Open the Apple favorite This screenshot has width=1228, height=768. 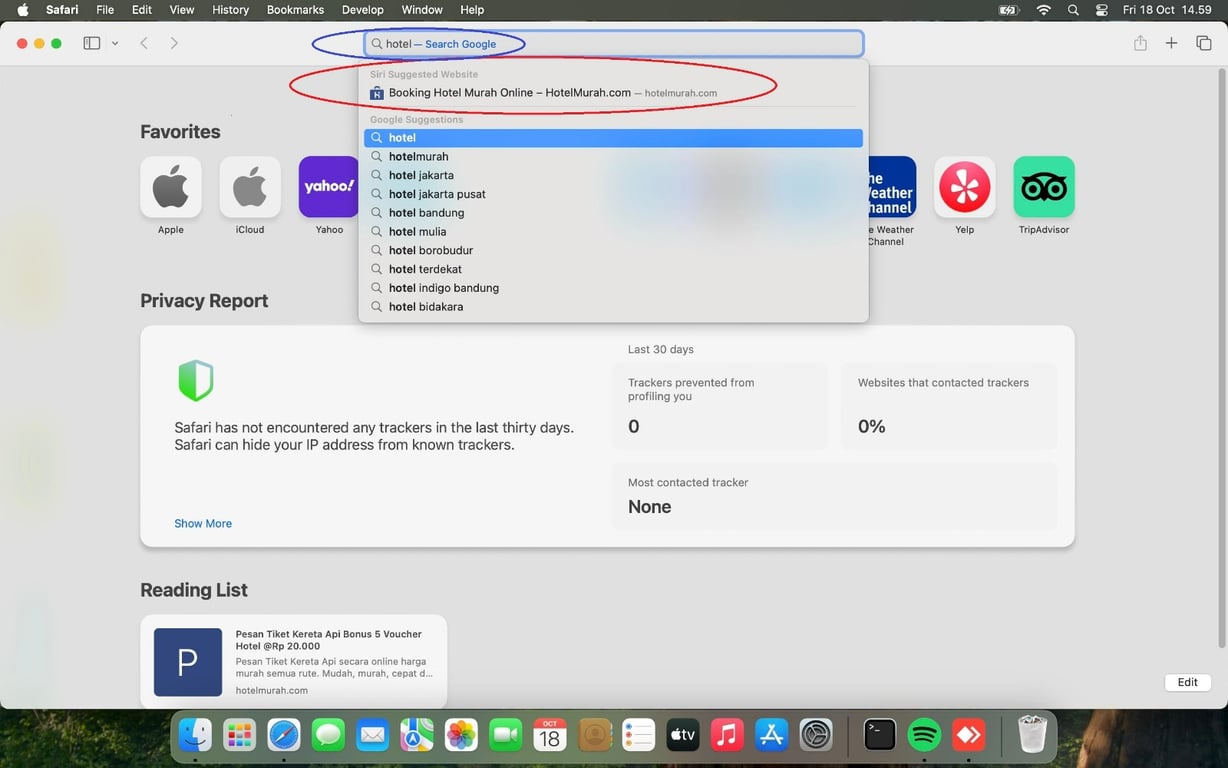pyautogui.click(x=171, y=187)
